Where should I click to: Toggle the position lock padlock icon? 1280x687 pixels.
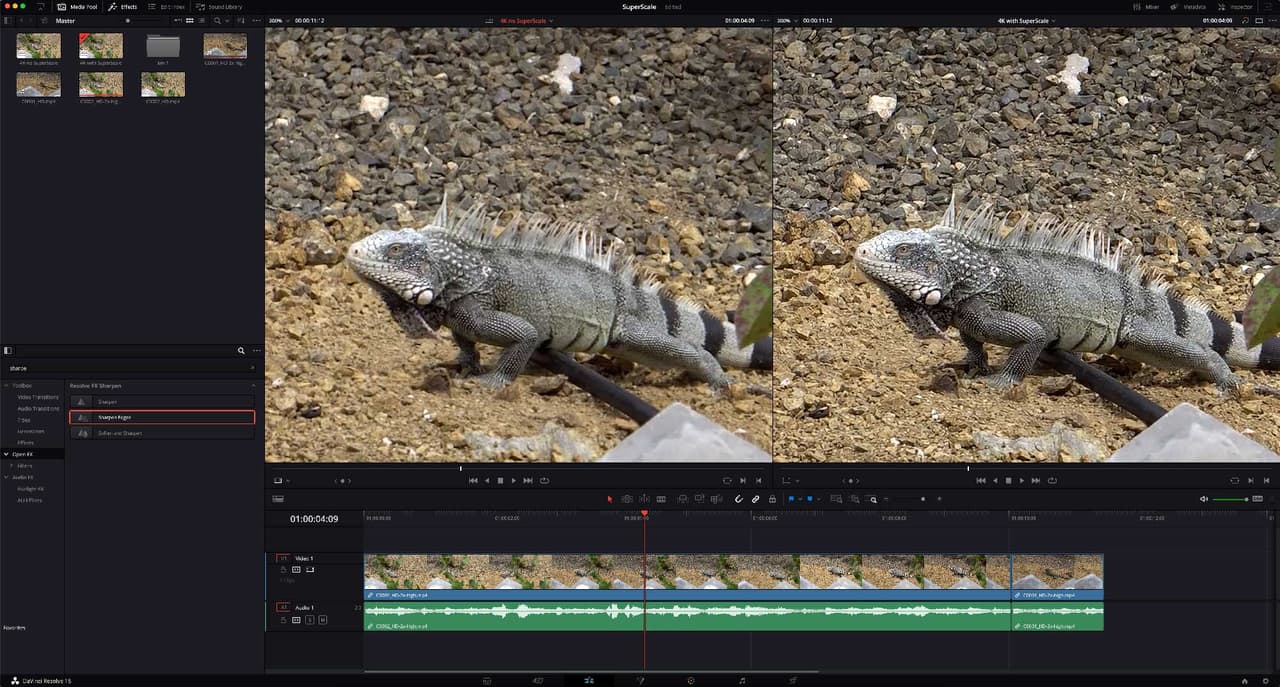[x=772, y=498]
